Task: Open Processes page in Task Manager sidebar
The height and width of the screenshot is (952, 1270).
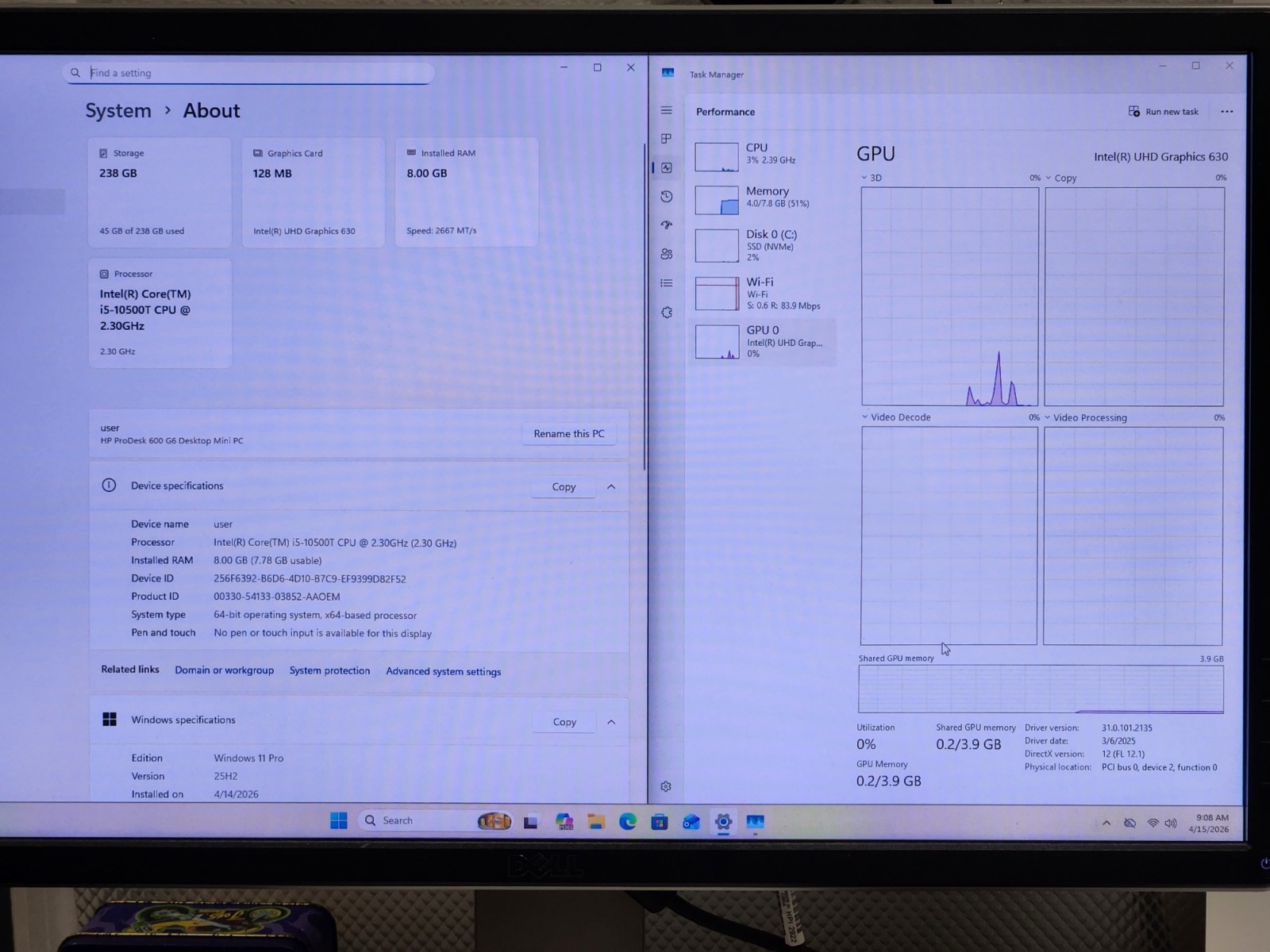Action: pos(667,139)
